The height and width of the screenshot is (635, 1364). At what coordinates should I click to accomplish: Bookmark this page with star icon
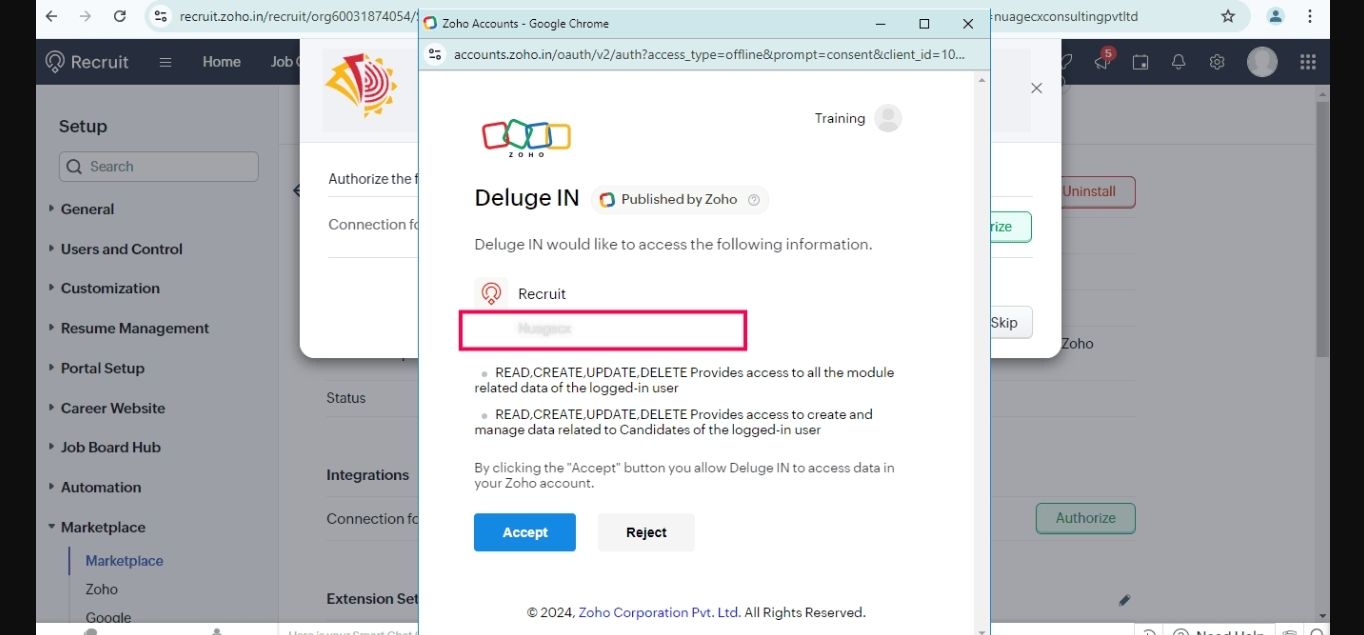1228,16
